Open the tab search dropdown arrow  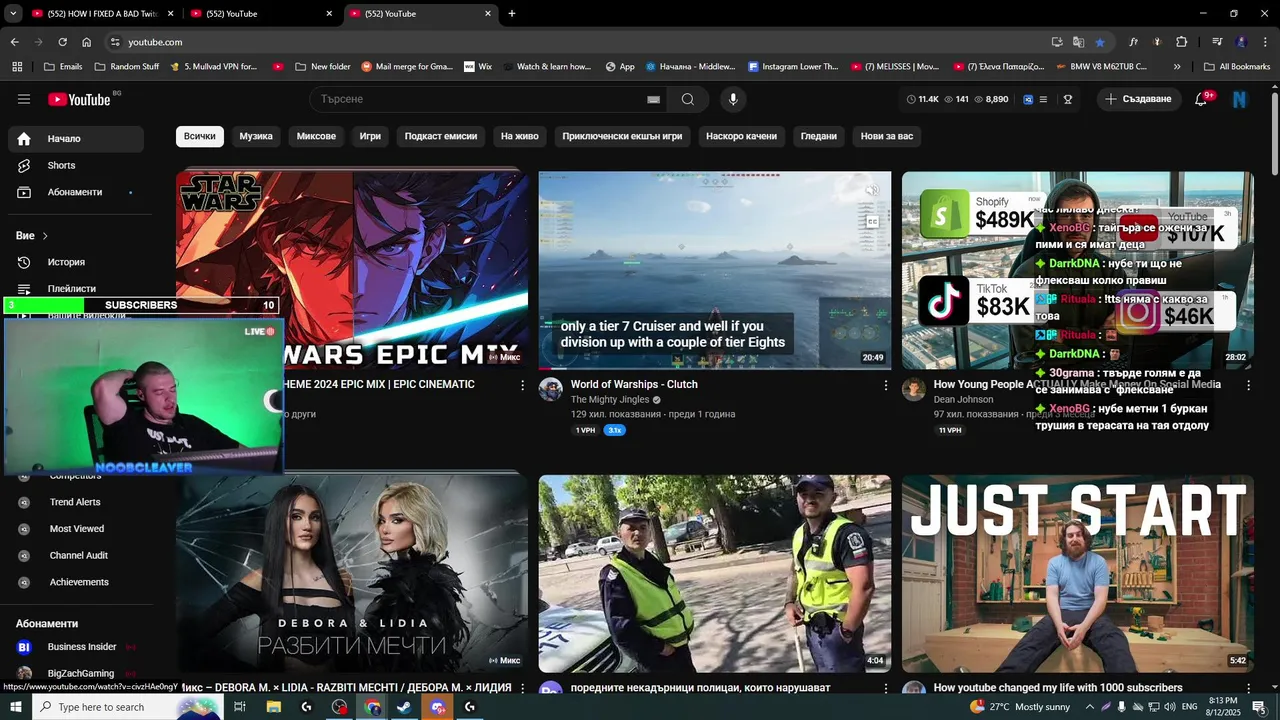click(13, 14)
